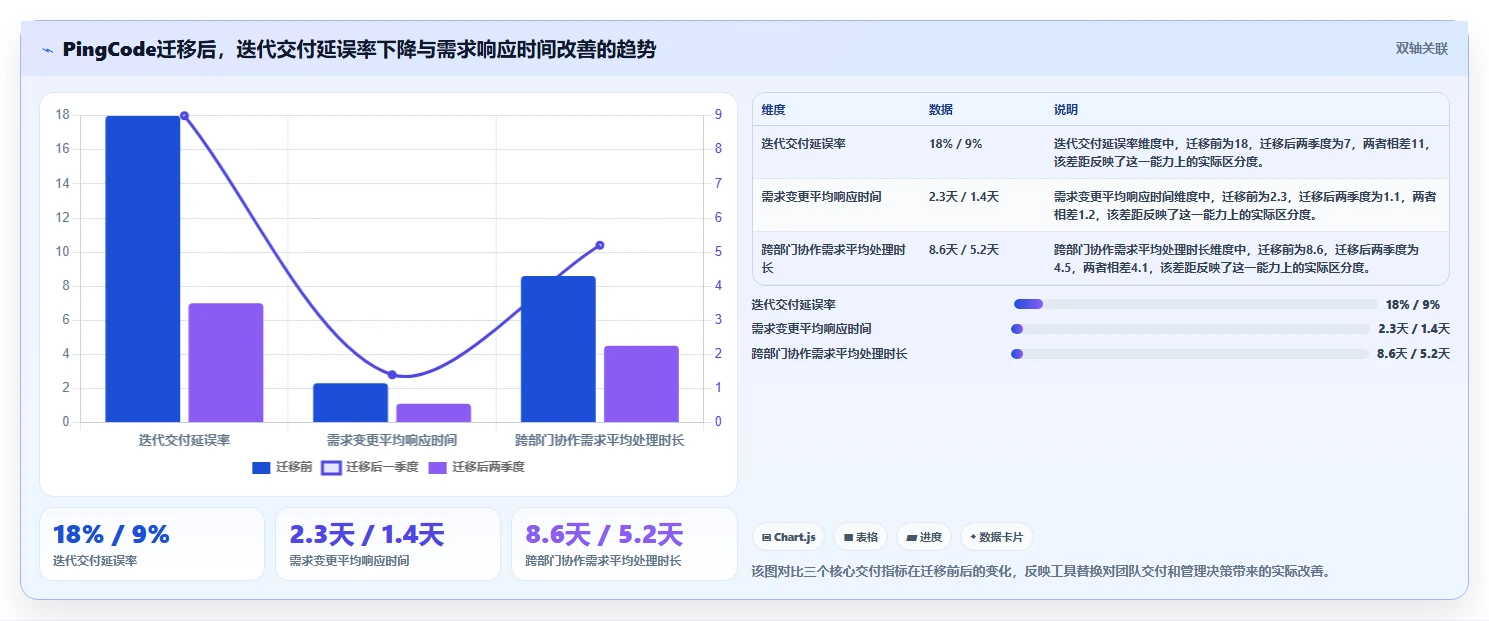Click the 需求变更平均响应时间 x-axis label

[392, 440]
